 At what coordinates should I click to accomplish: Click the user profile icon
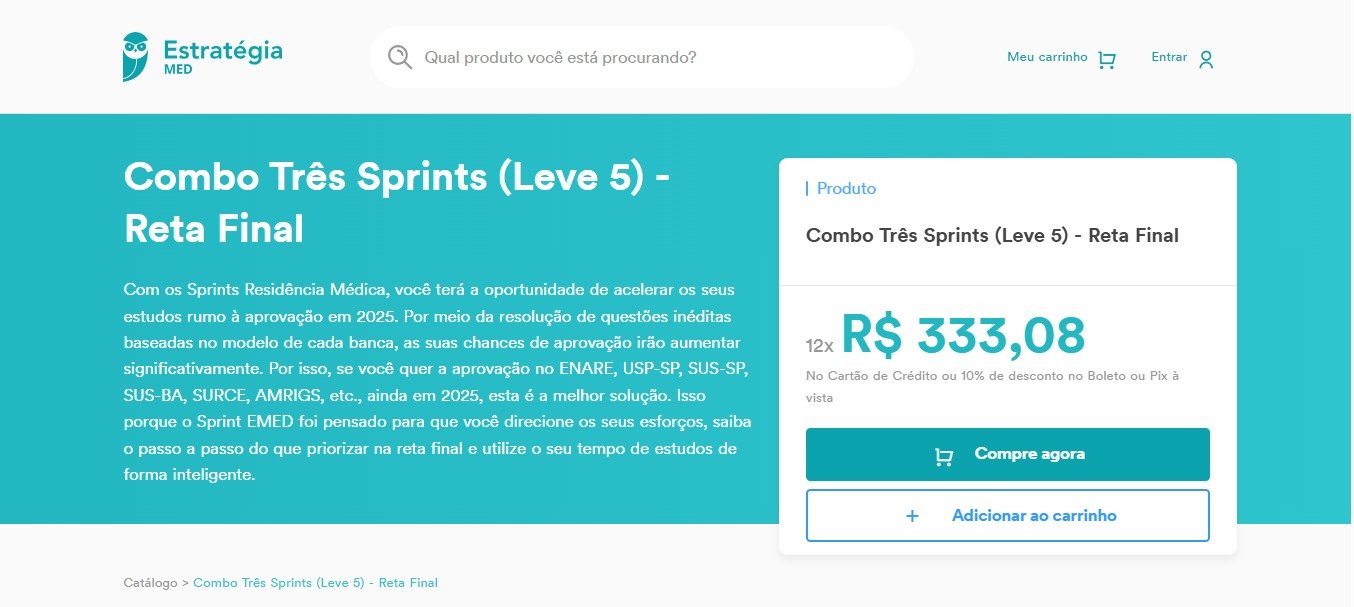click(1206, 60)
